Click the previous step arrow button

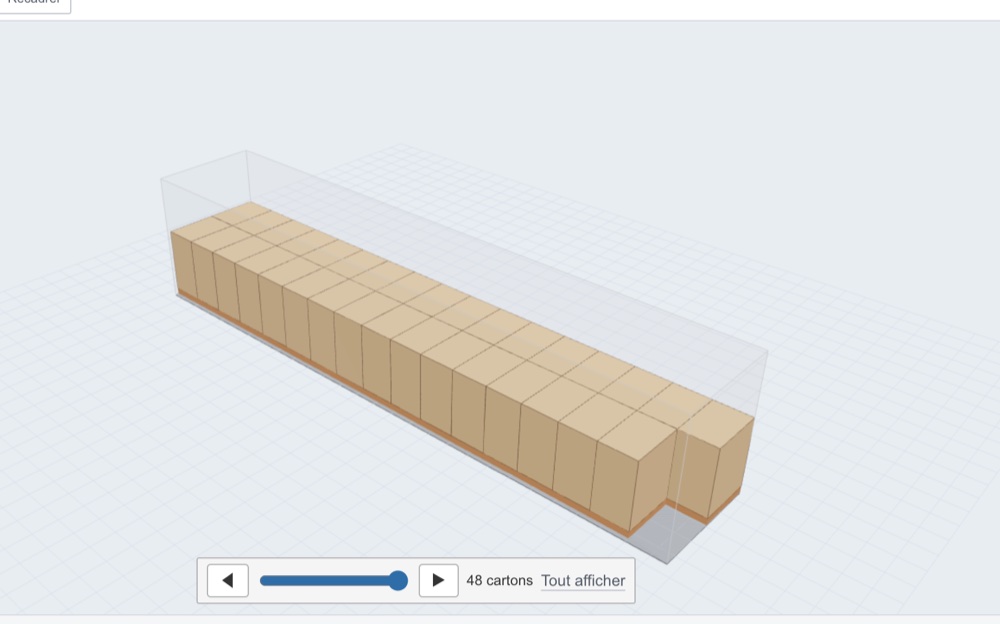coord(228,581)
